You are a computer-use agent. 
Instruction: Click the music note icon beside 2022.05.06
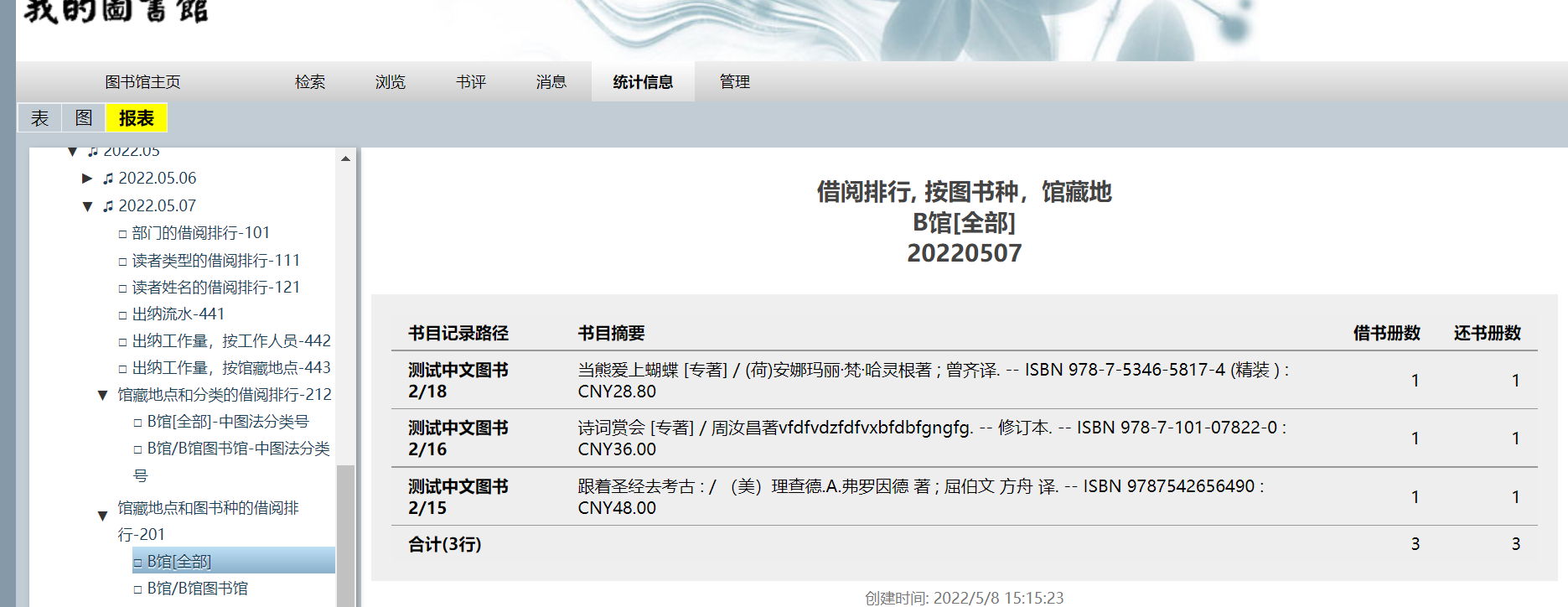pyautogui.click(x=108, y=179)
